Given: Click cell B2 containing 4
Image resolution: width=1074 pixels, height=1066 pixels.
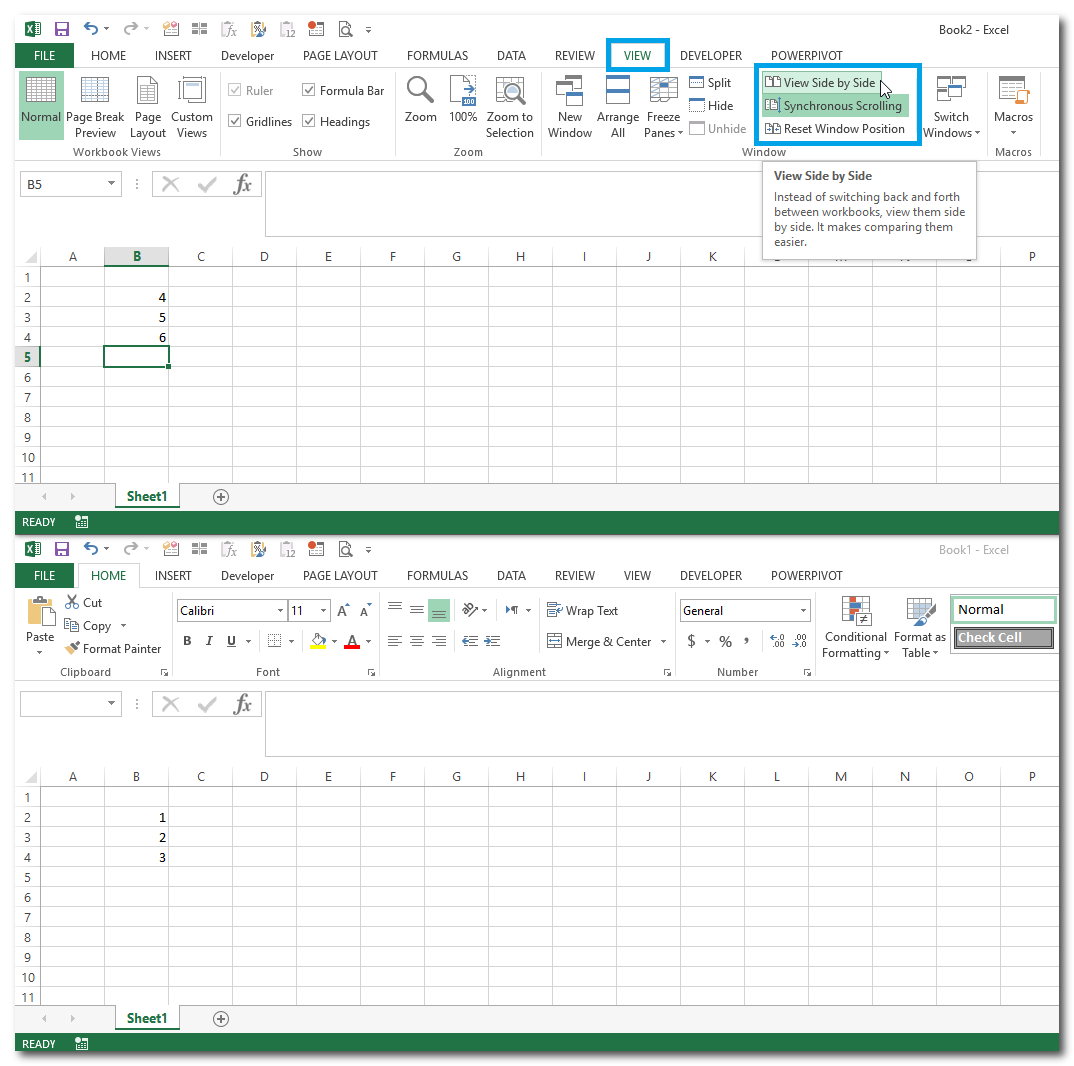Looking at the screenshot, I should [137, 297].
